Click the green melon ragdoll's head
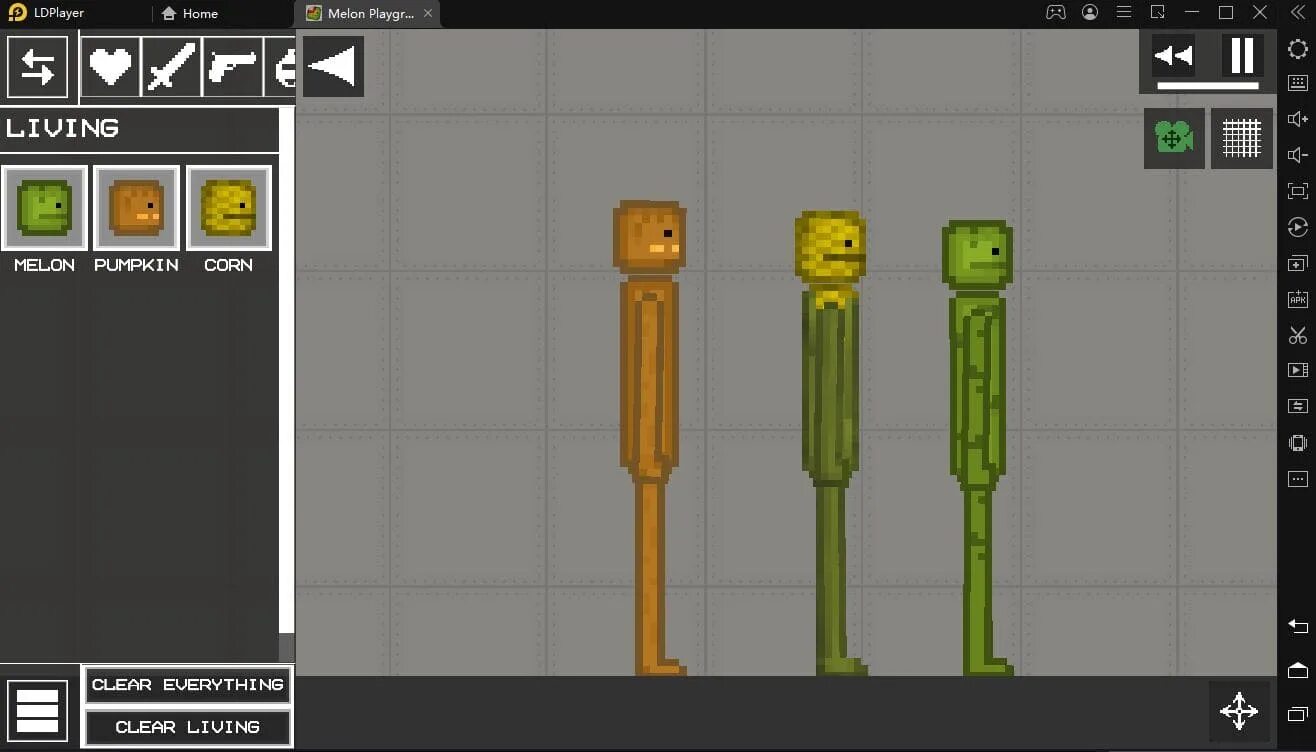 point(977,255)
